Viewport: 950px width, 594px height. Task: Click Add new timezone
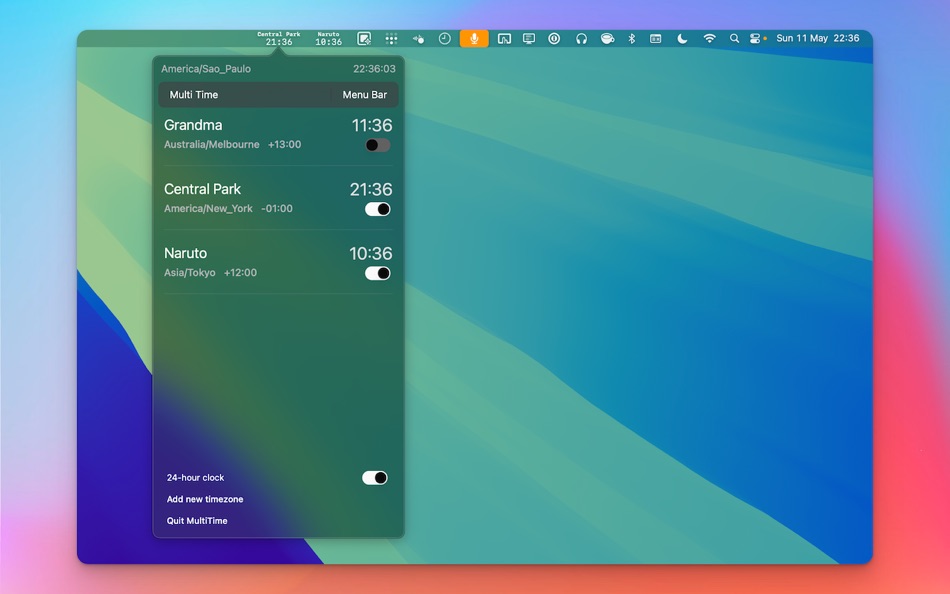(x=205, y=499)
